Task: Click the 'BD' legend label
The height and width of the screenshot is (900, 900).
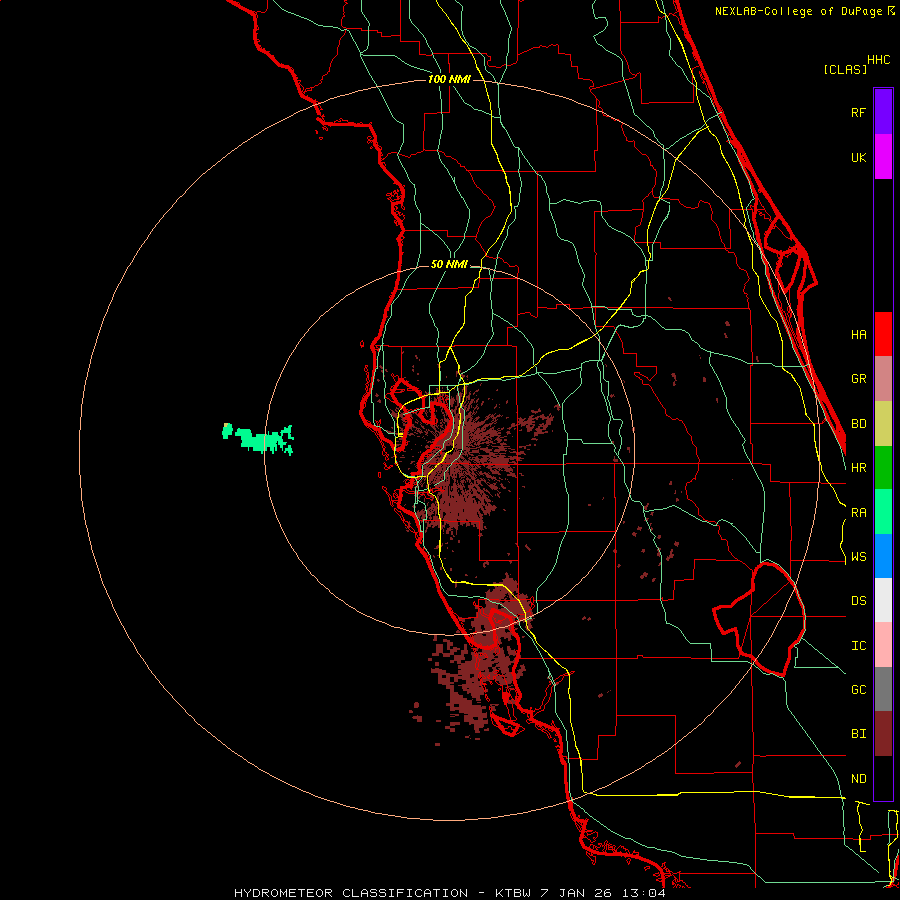Action: pos(858,424)
